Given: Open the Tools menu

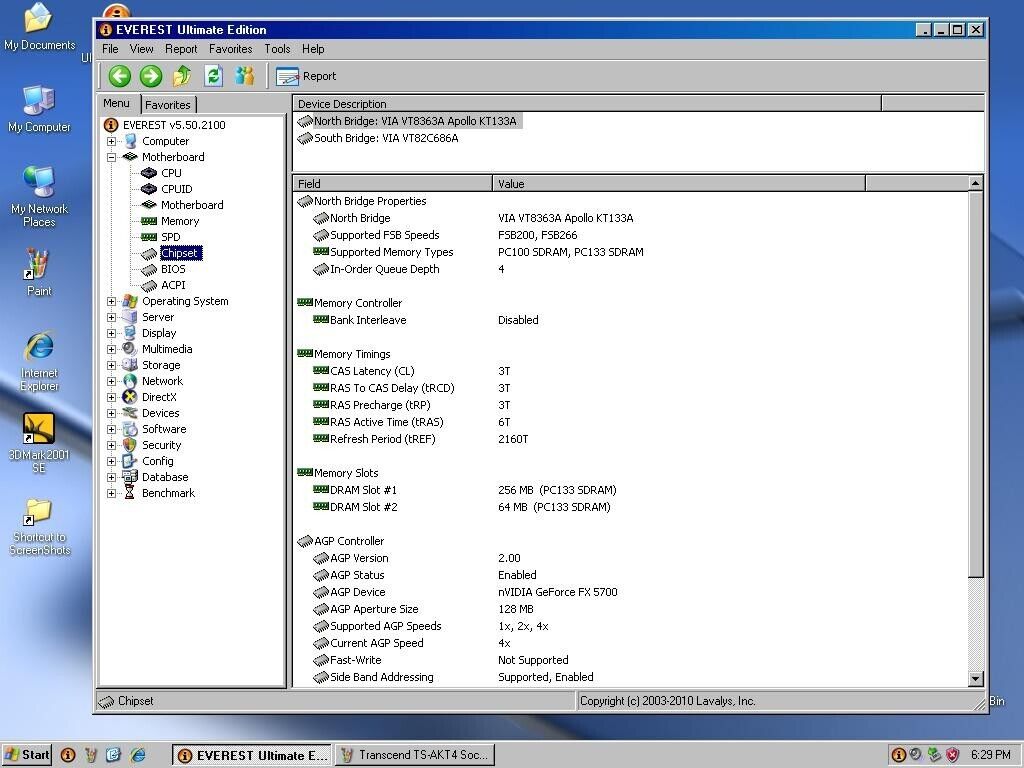Looking at the screenshot, I should coord(277,49).
